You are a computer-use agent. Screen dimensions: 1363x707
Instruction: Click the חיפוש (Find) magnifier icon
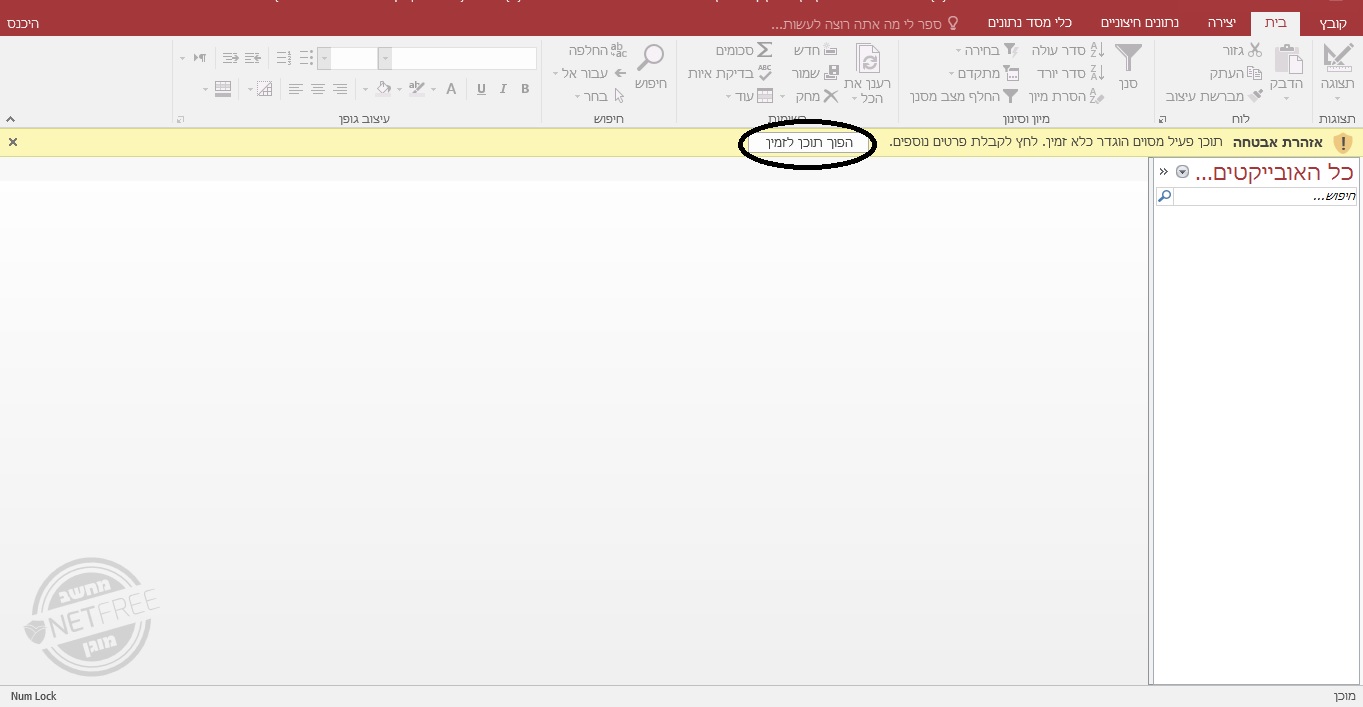[651, 58]
